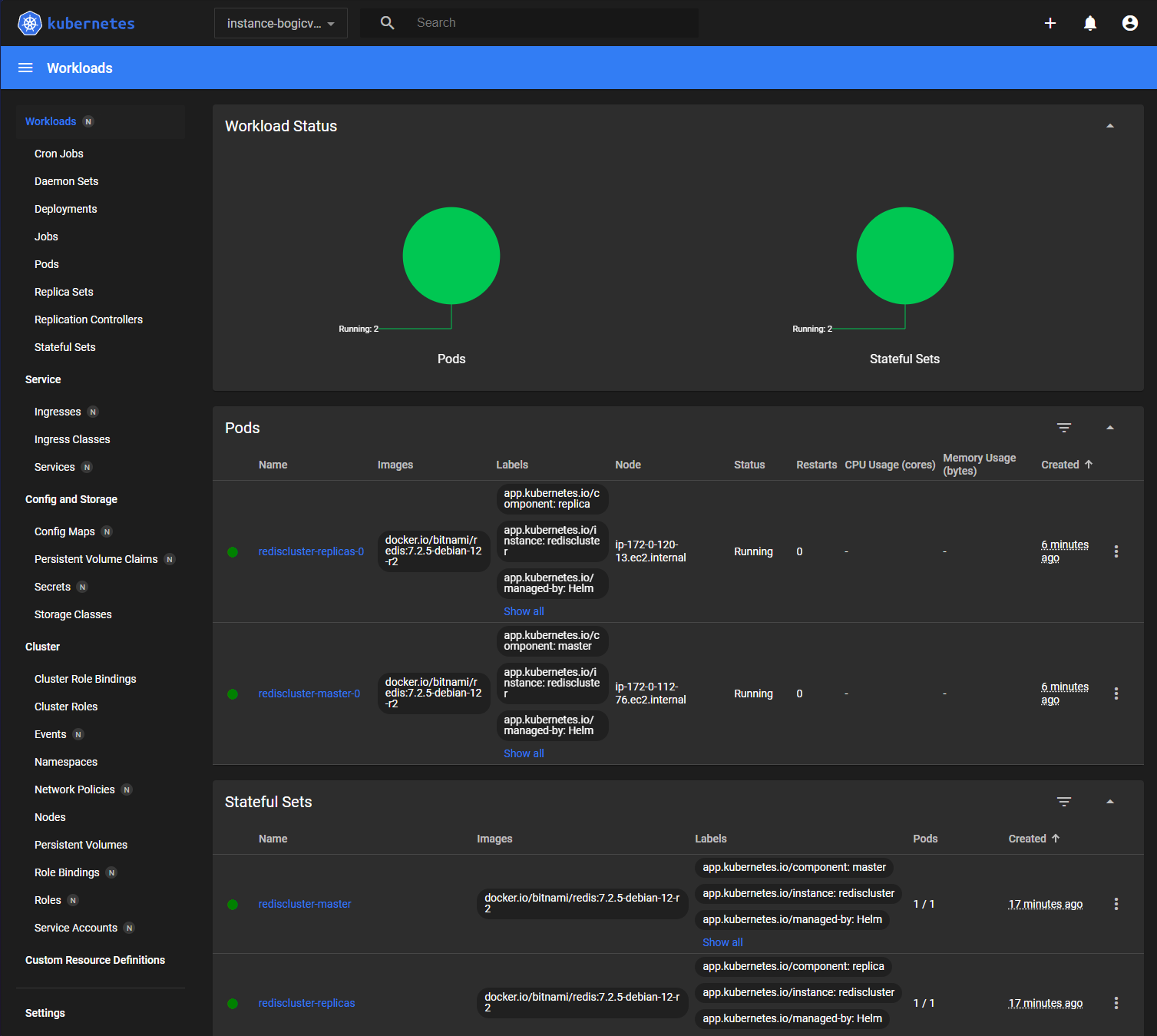1157x1036 pixels.
Task: Collapse the Workload Status card
Action: [x=1110, y=126]
